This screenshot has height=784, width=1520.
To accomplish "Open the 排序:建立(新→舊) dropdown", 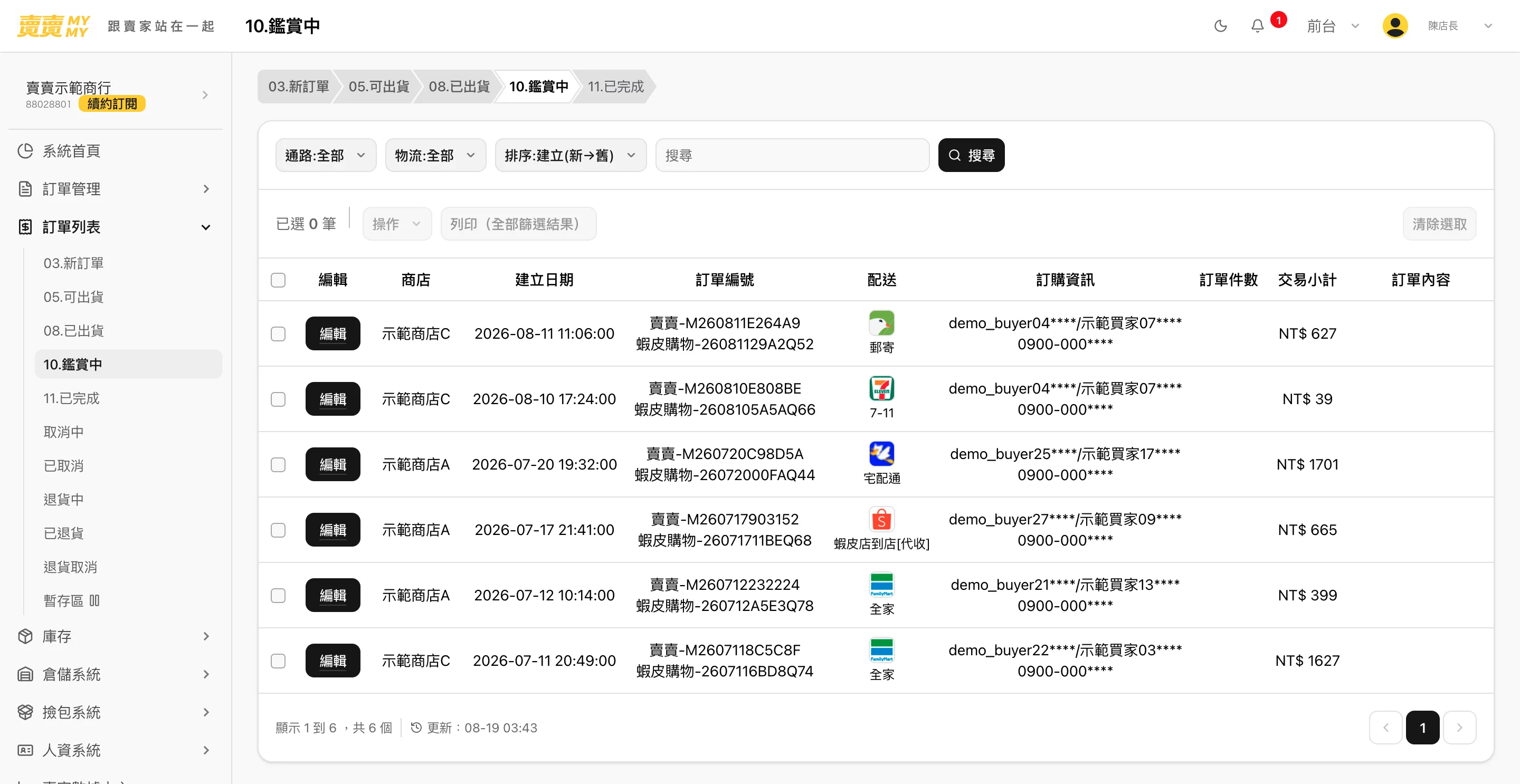I will [571, 155].
